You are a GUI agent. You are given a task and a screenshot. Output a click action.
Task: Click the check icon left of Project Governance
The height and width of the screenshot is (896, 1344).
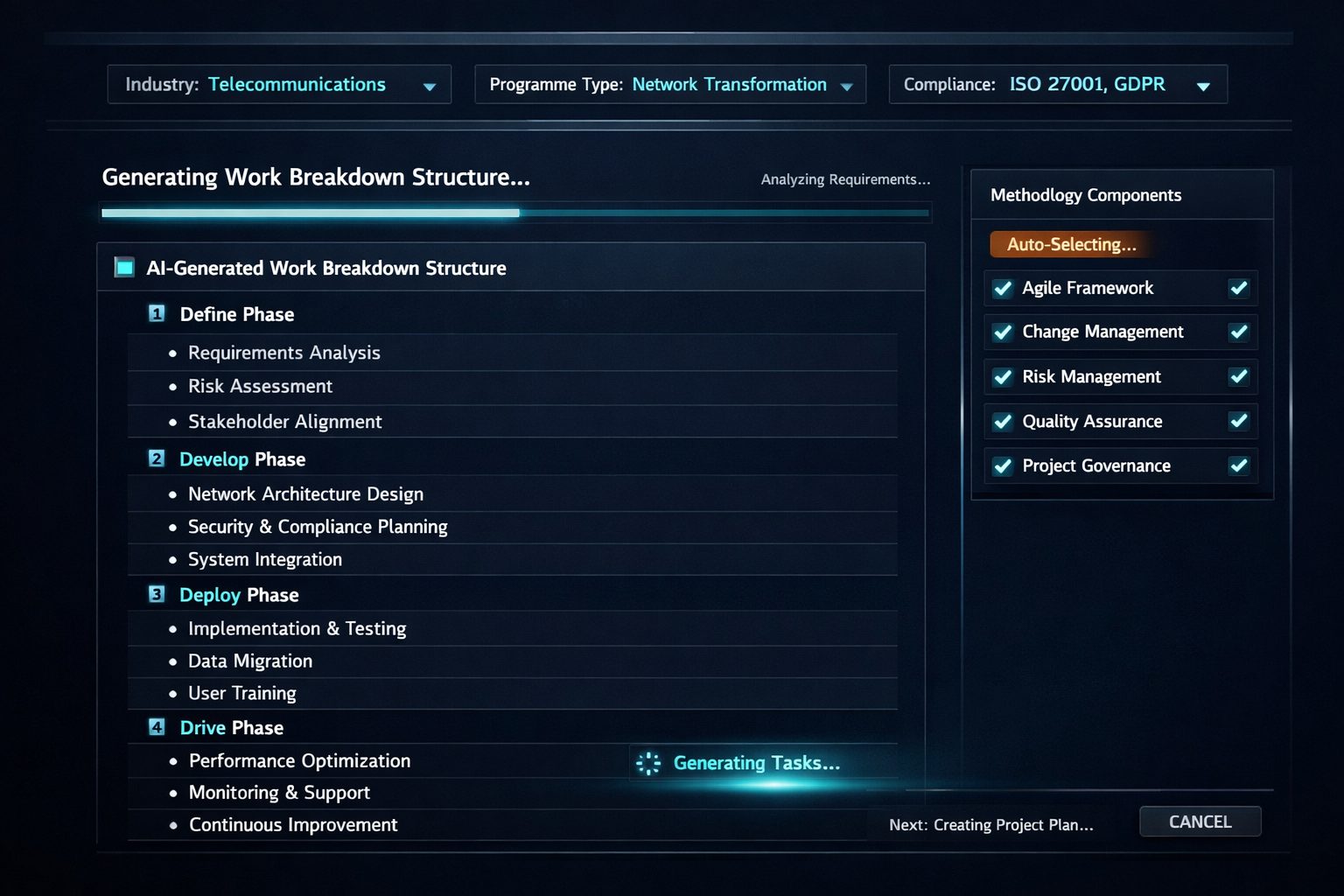1003,465
